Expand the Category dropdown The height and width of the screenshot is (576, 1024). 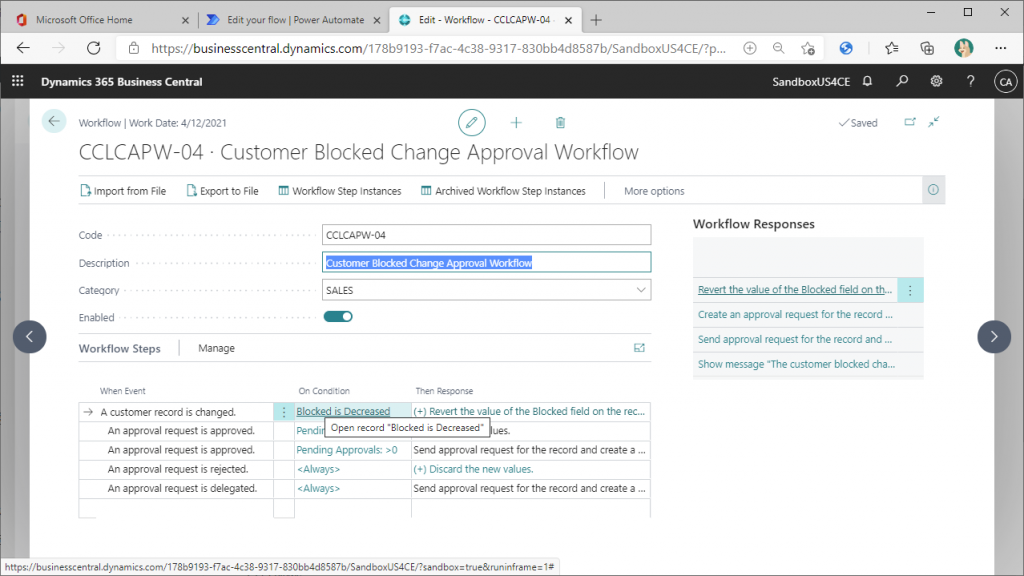pyautogui.click(x=641, y=290)
